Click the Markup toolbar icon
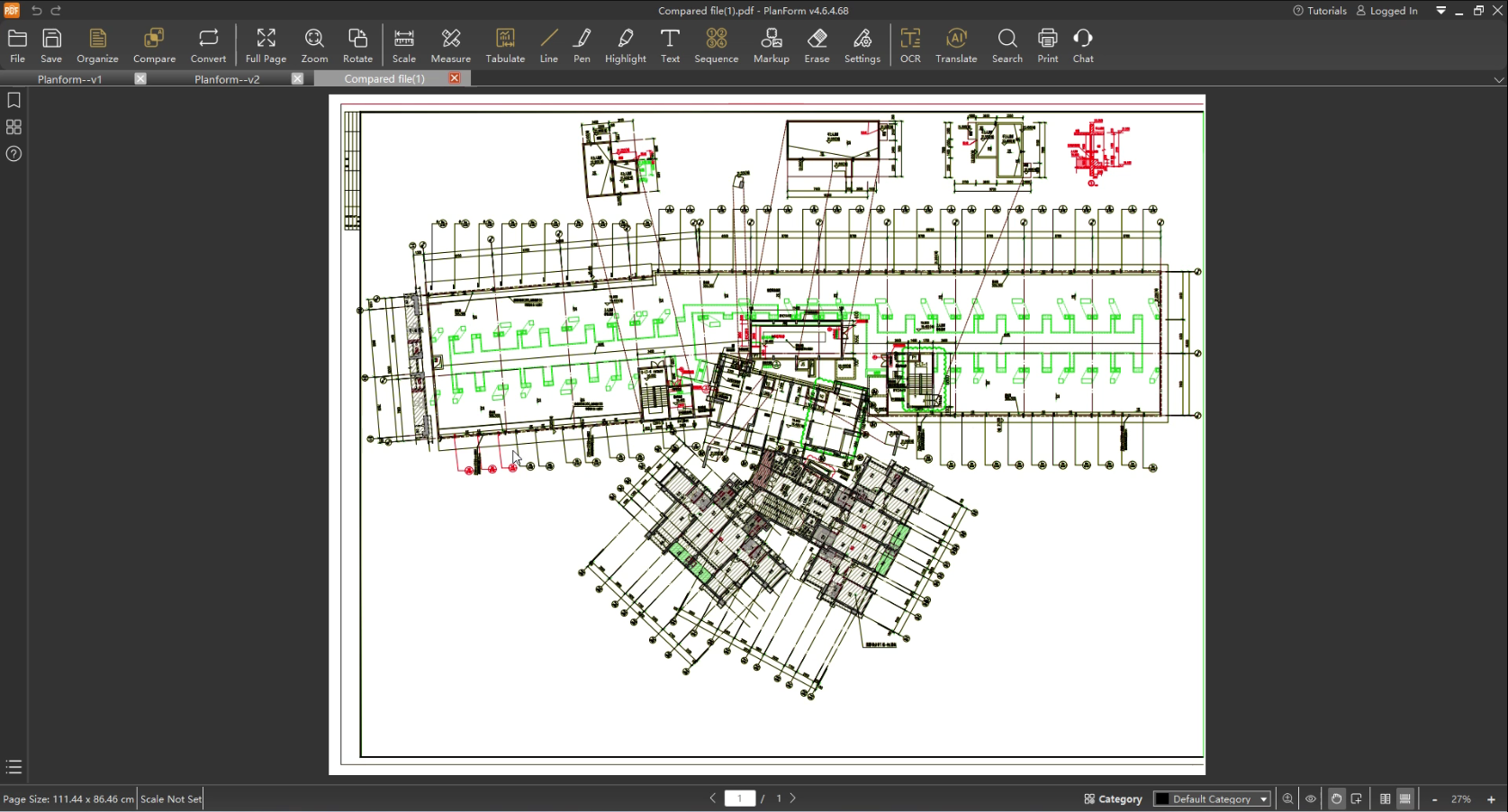This screenshot has width=1508, height=812. point(771,46)
